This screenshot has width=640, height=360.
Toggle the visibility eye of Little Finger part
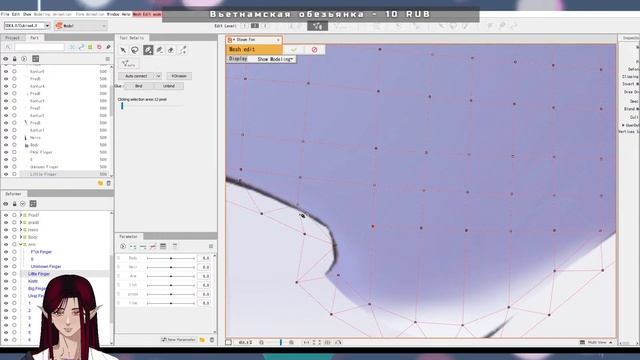coord(6,174)
